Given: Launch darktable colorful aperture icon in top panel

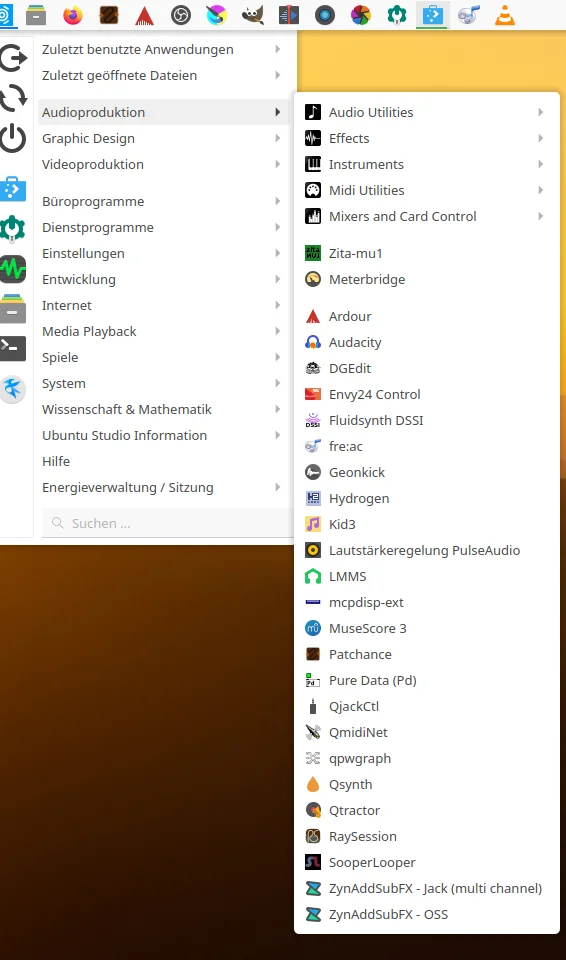Looking at the screenshot, I should pos(361,15).
